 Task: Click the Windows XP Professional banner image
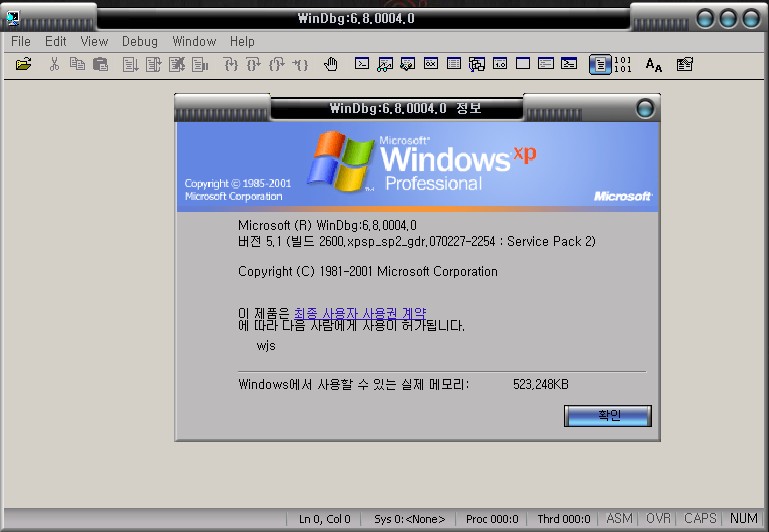tap(417, 167)
